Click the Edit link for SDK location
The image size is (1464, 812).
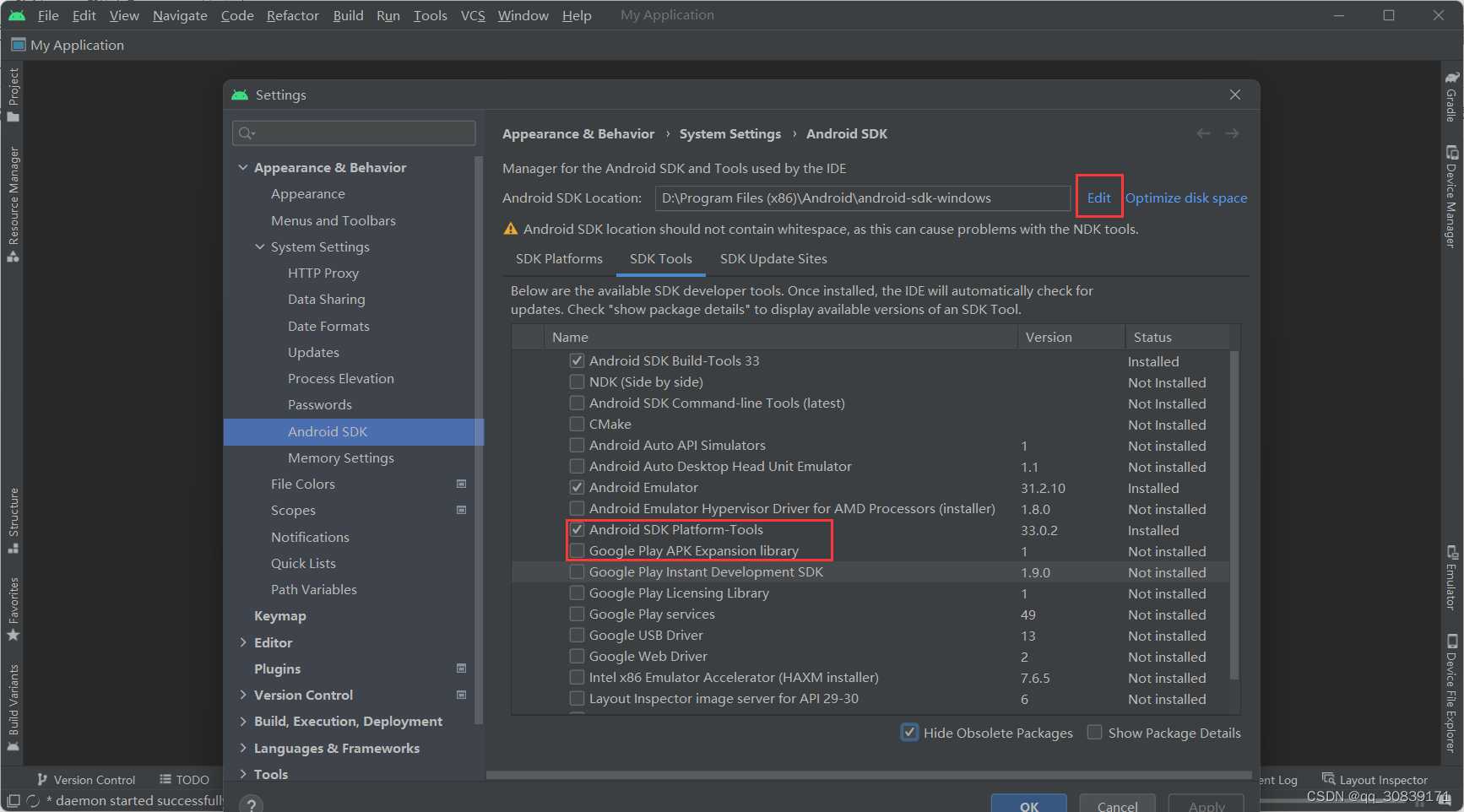[1098, 198]
